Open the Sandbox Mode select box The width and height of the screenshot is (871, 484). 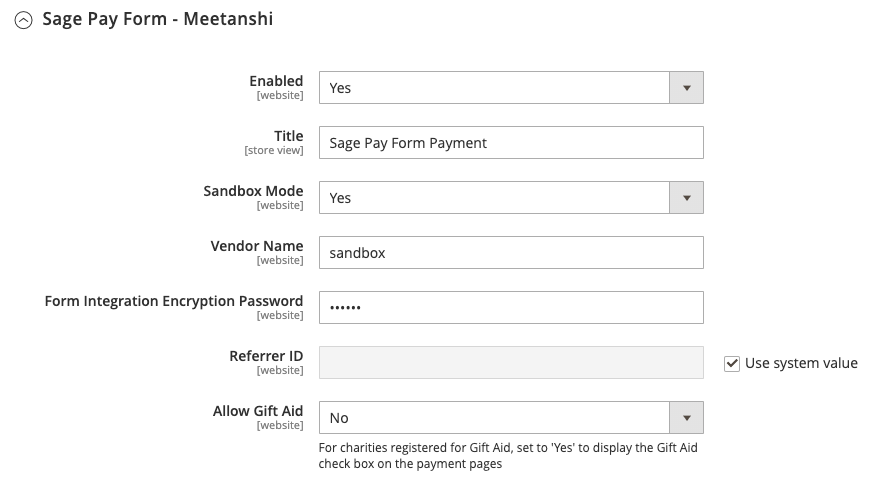click(511, 198)
